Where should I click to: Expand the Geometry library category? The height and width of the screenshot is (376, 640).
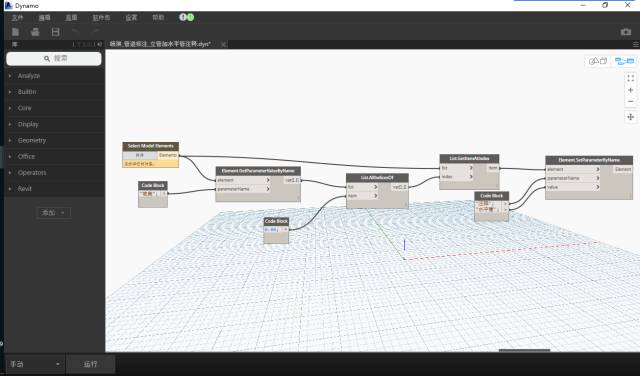coord(32,140)
